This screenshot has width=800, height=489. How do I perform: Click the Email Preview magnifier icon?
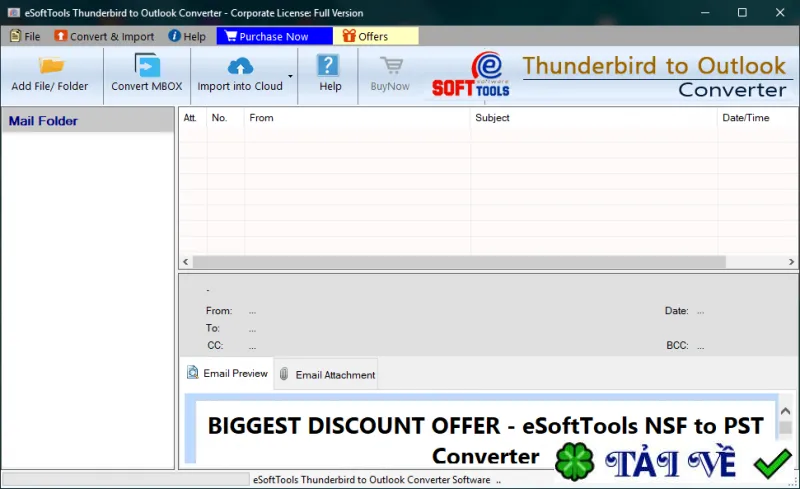[192, 373]
